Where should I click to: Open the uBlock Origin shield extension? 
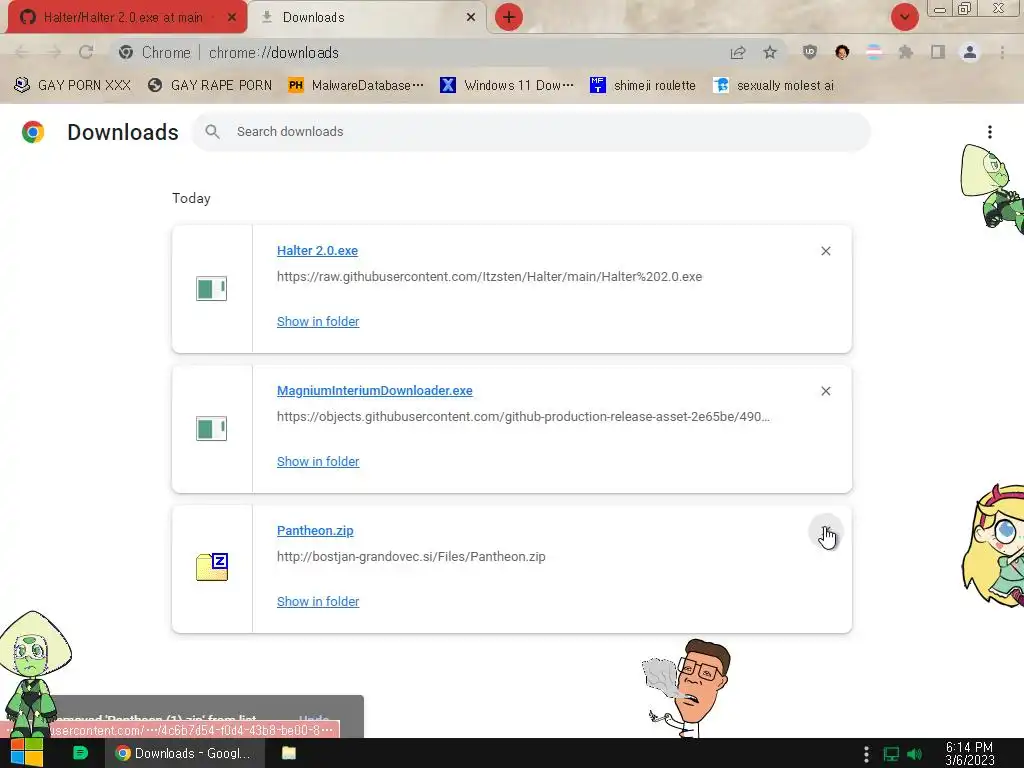tap(810, 52)
